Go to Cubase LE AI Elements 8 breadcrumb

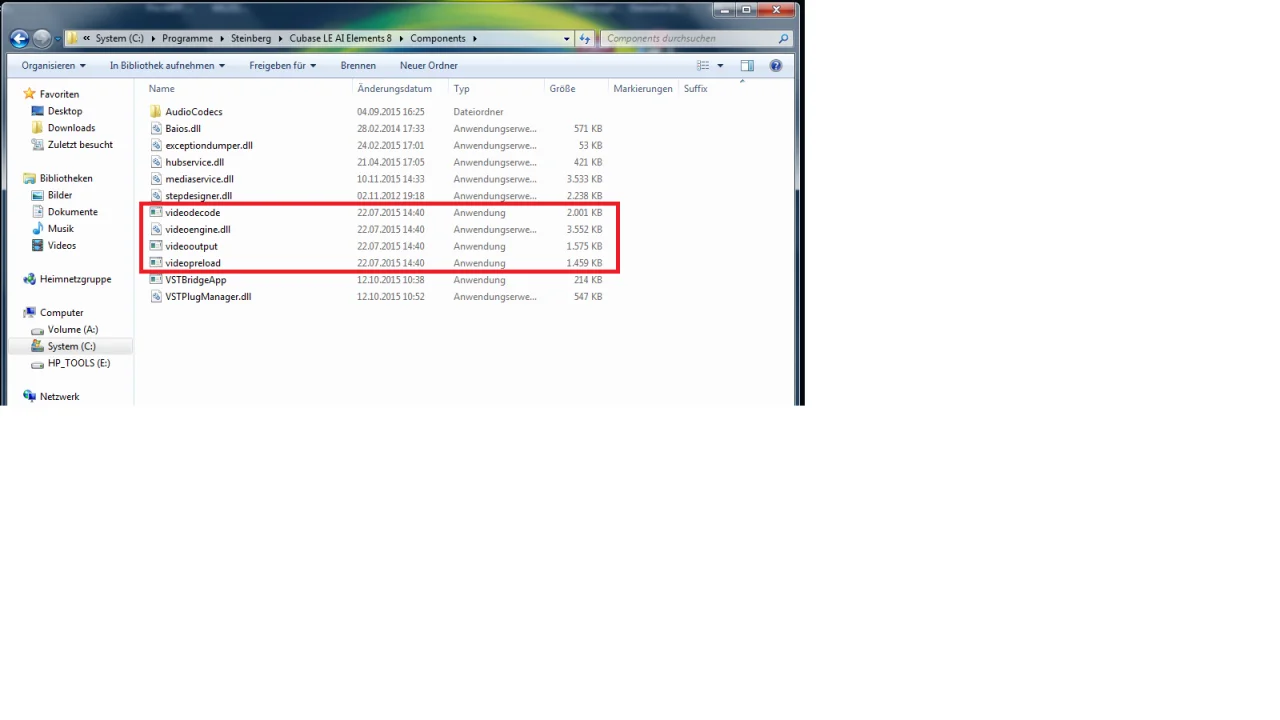[x=340, y=39]
